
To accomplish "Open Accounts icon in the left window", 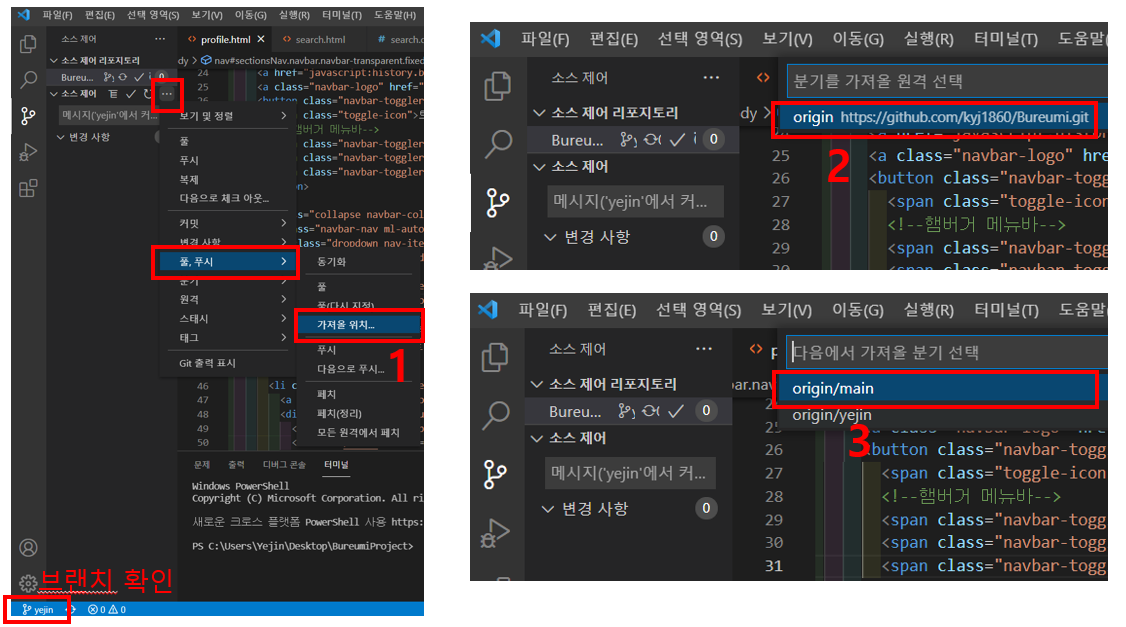I will point(28,548).
